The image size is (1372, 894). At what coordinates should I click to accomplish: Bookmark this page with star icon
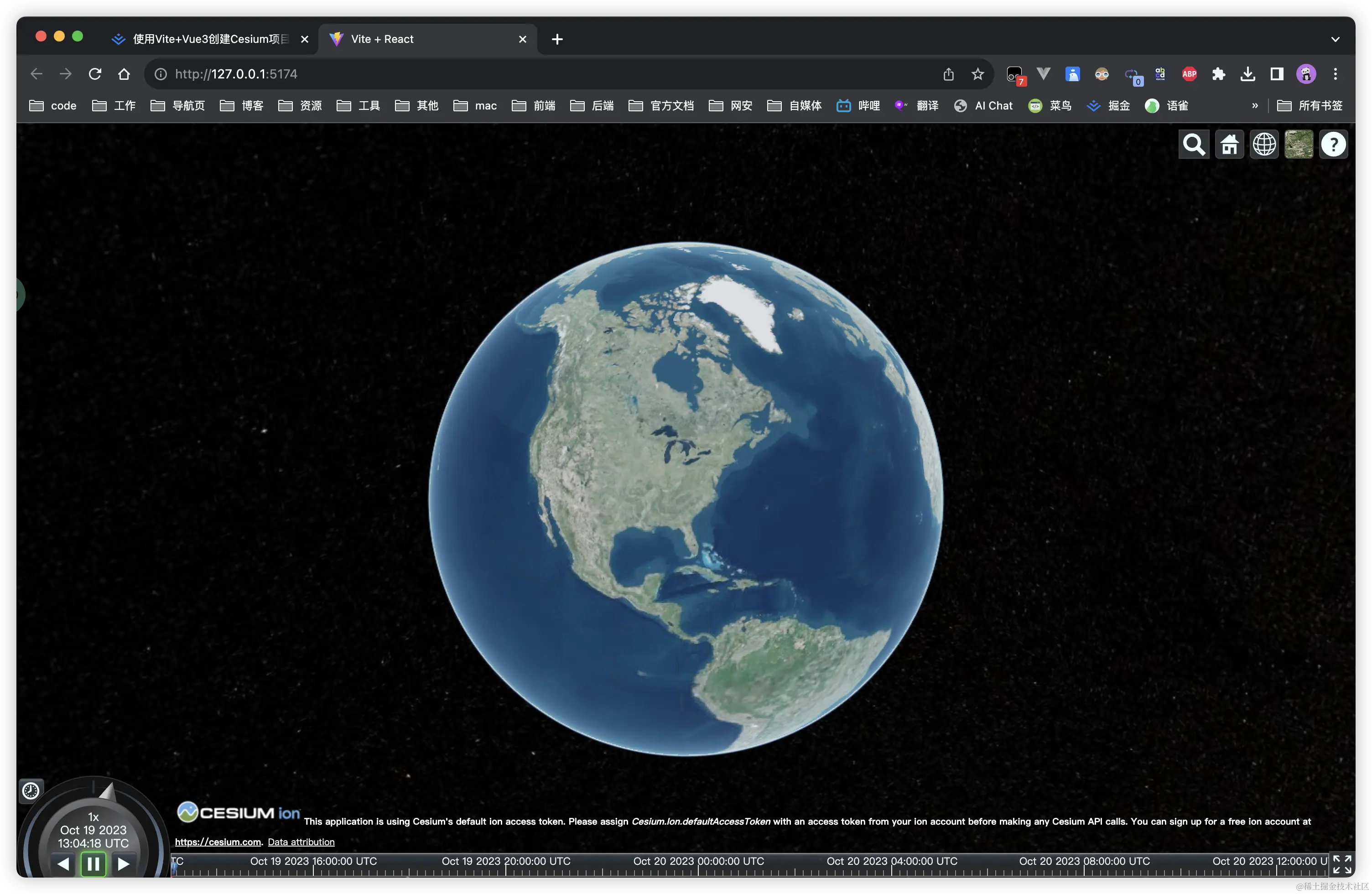pos(977,74)
